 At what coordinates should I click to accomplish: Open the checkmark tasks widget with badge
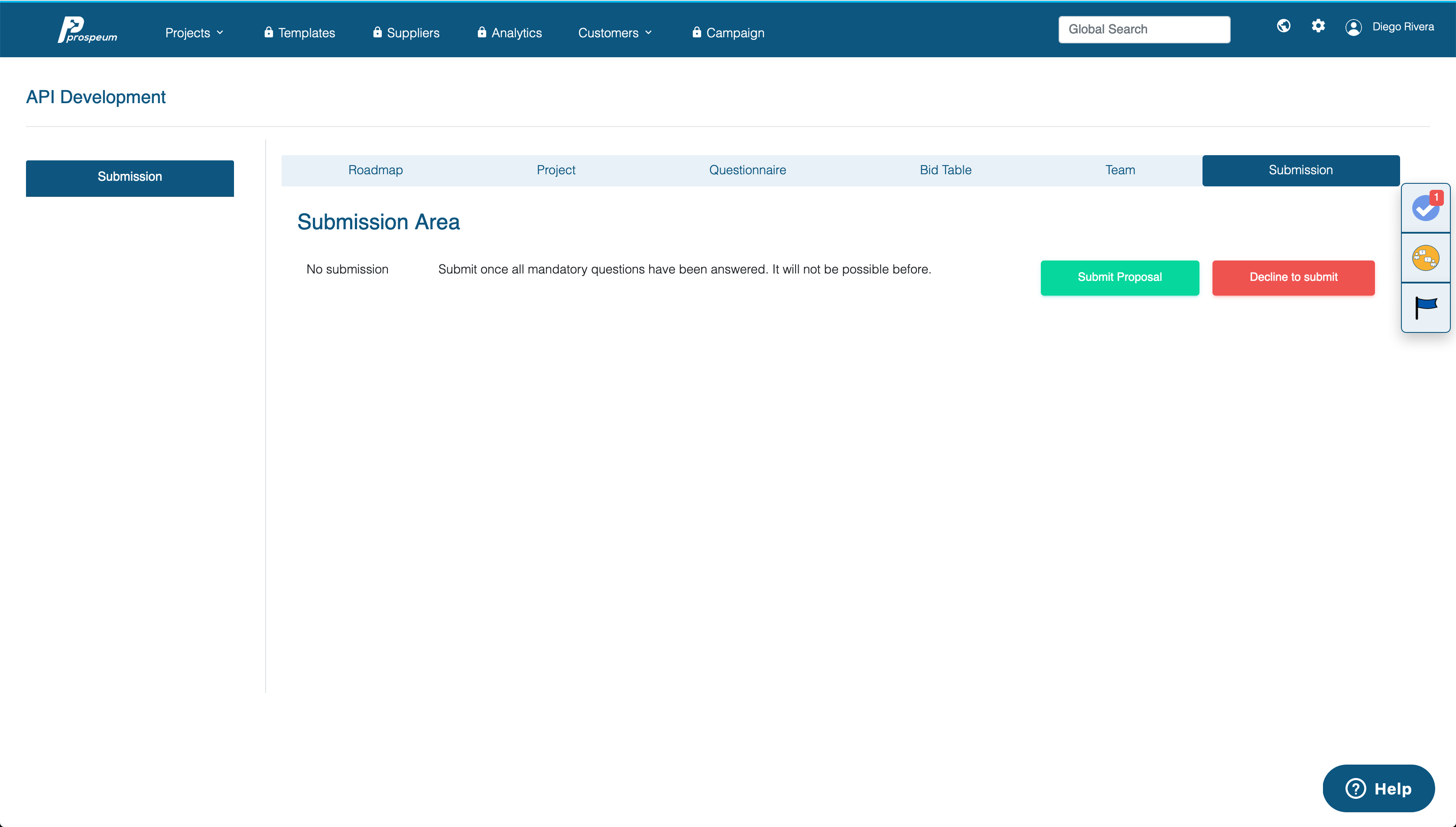coord(1425,208)
